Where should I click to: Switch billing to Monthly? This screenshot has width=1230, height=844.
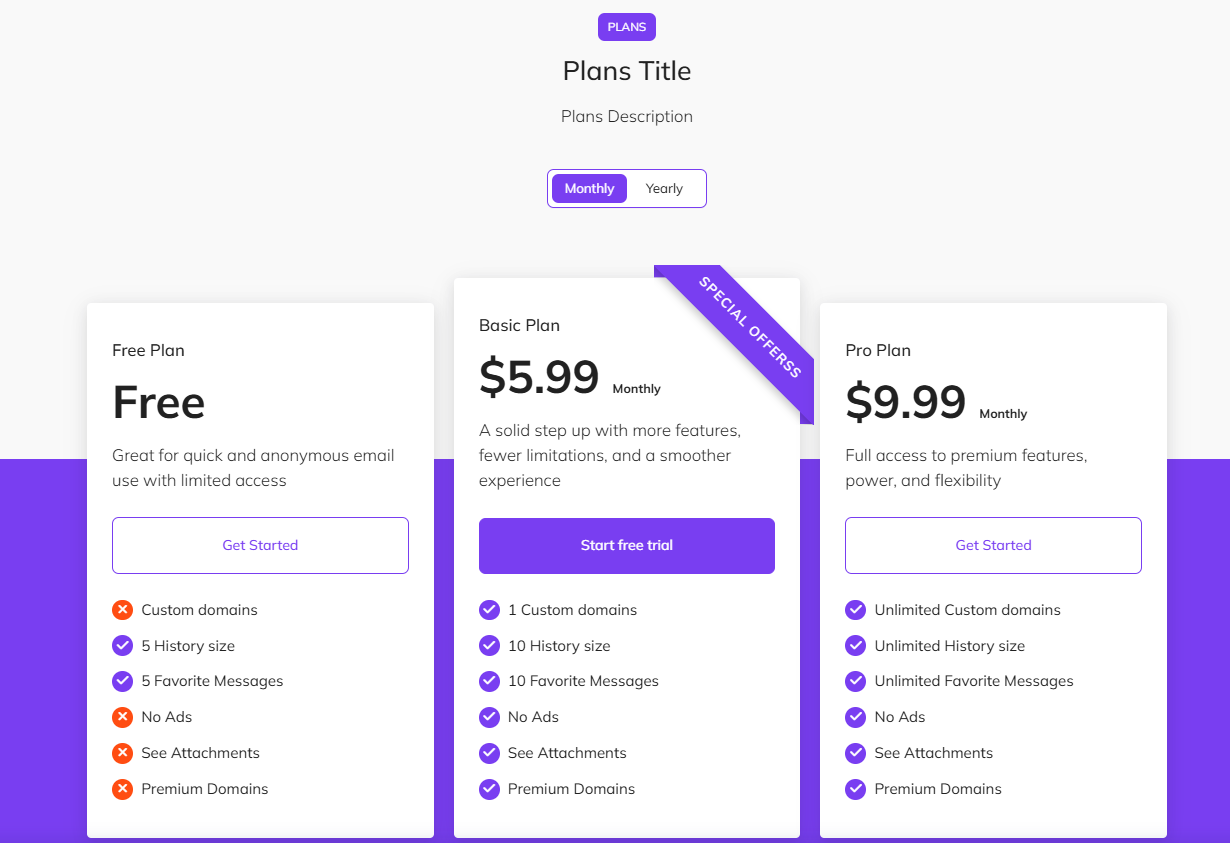589,188
